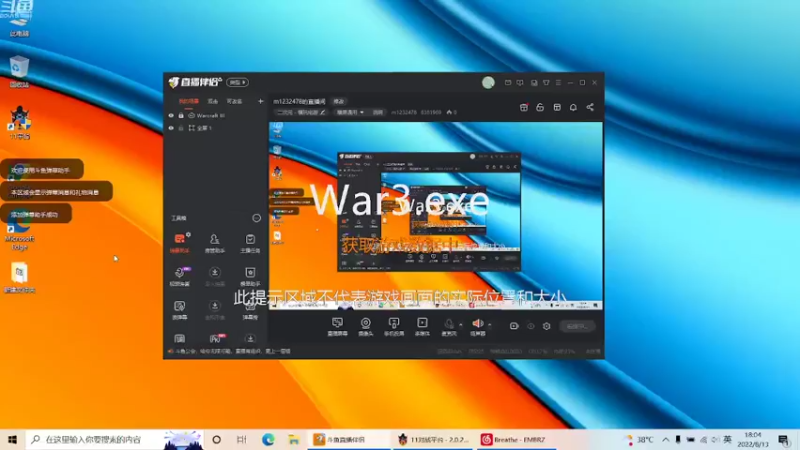
Task: Click the announcement text in status bar
Action: [x=233, y=351]
